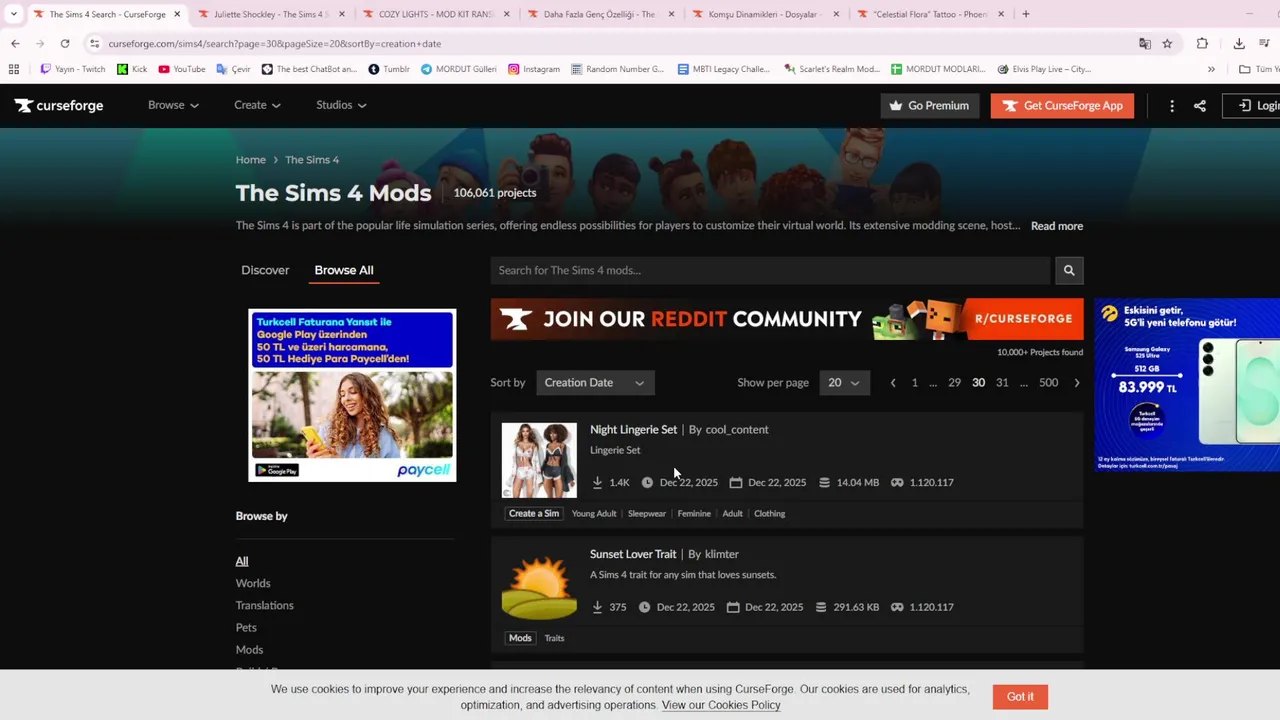The image size is (1280, 720).
Task: Click Join our Reddit community banner
Action: coord(787,320)
